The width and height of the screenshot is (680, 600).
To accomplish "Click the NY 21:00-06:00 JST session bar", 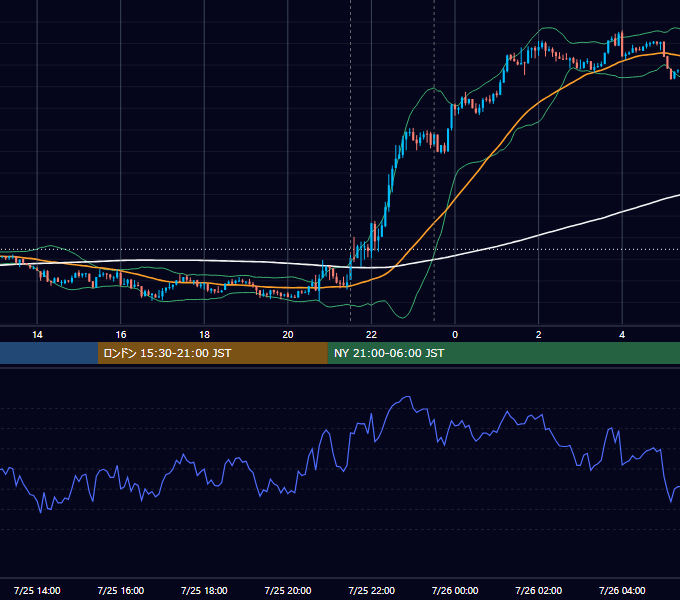I will (x=503, y=353).
